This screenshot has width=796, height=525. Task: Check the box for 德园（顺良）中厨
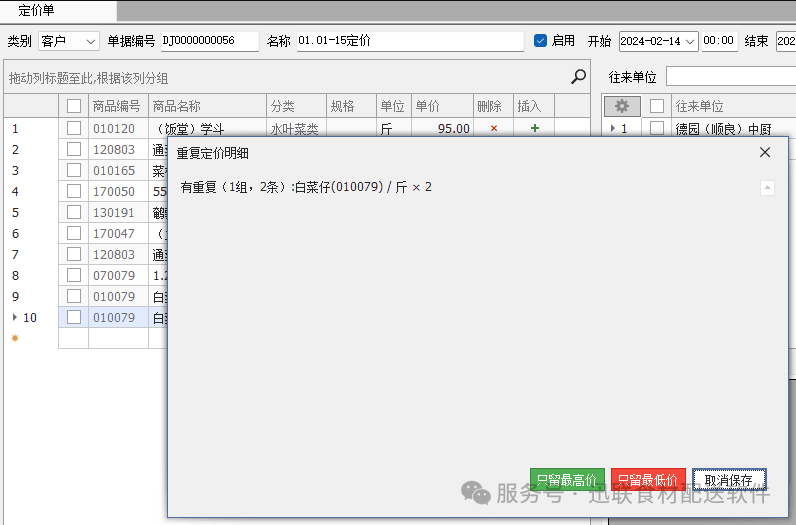pos(657,128)
